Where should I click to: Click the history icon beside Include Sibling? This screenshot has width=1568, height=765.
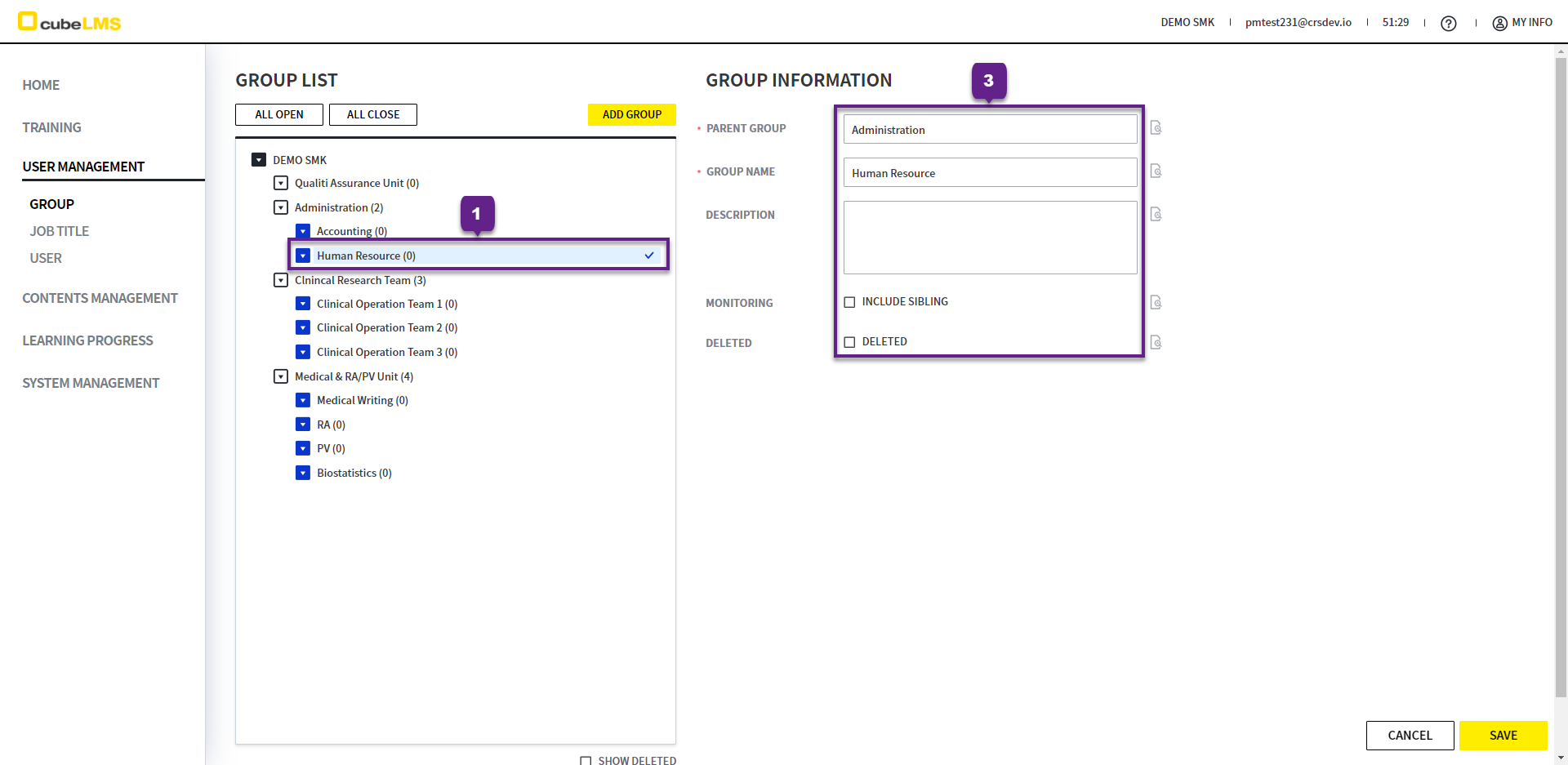tap(1156, 303)
